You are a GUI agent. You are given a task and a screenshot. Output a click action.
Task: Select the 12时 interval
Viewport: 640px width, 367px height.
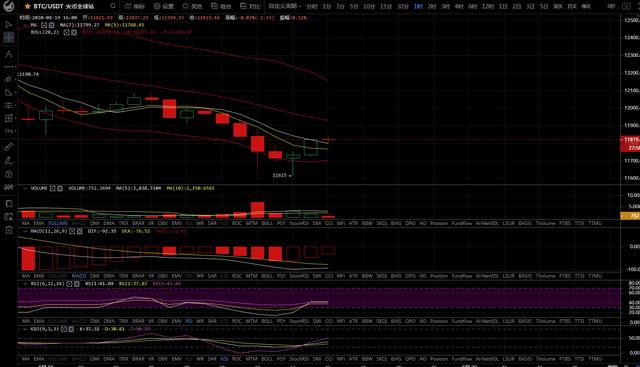click(488, 6)
